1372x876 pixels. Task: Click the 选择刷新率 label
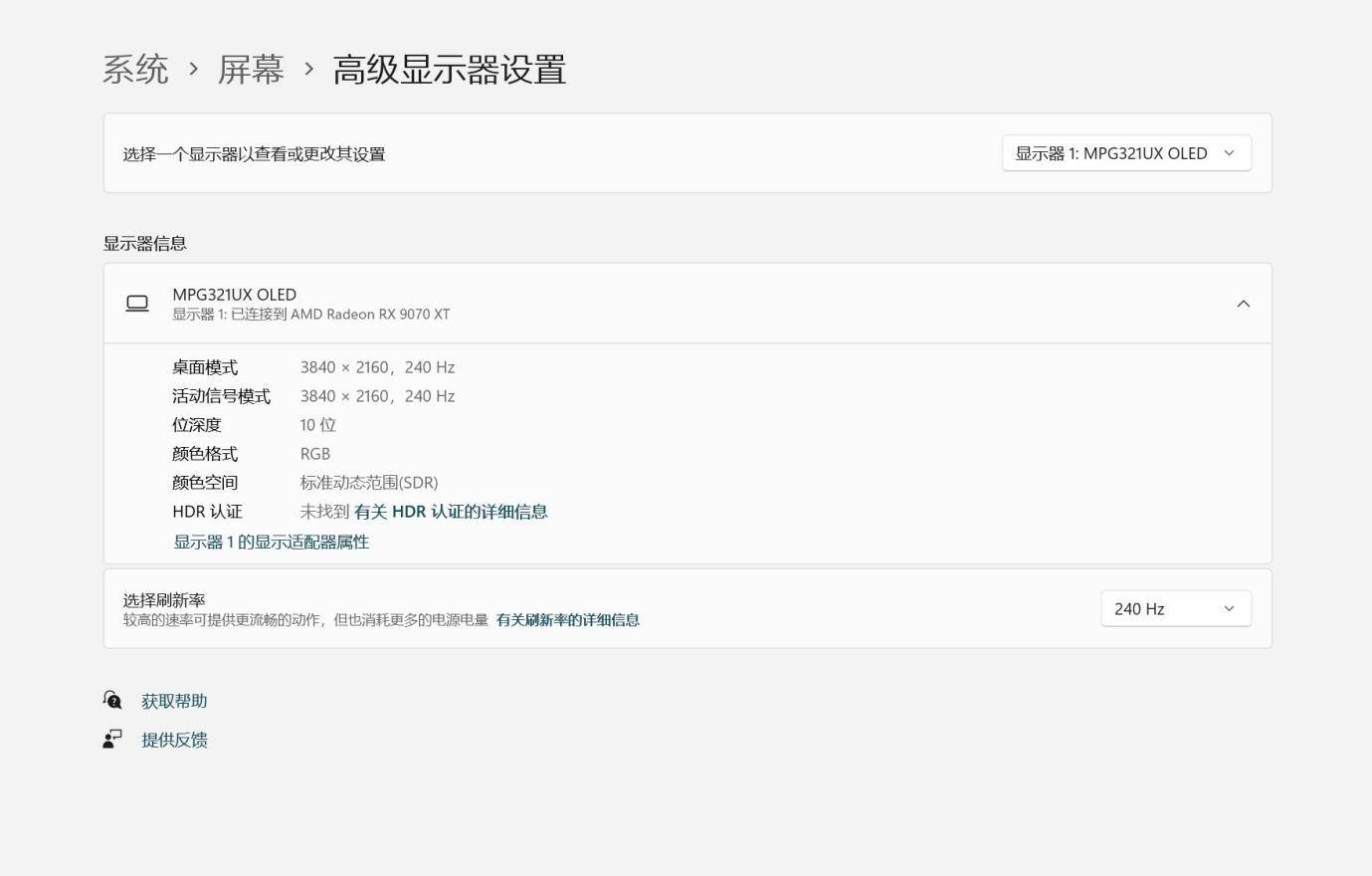tap(164, 600)
